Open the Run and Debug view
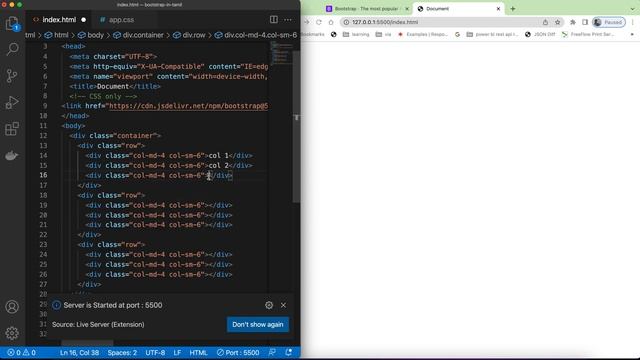This screenshot has height=360, width=640. pos(12,102)
